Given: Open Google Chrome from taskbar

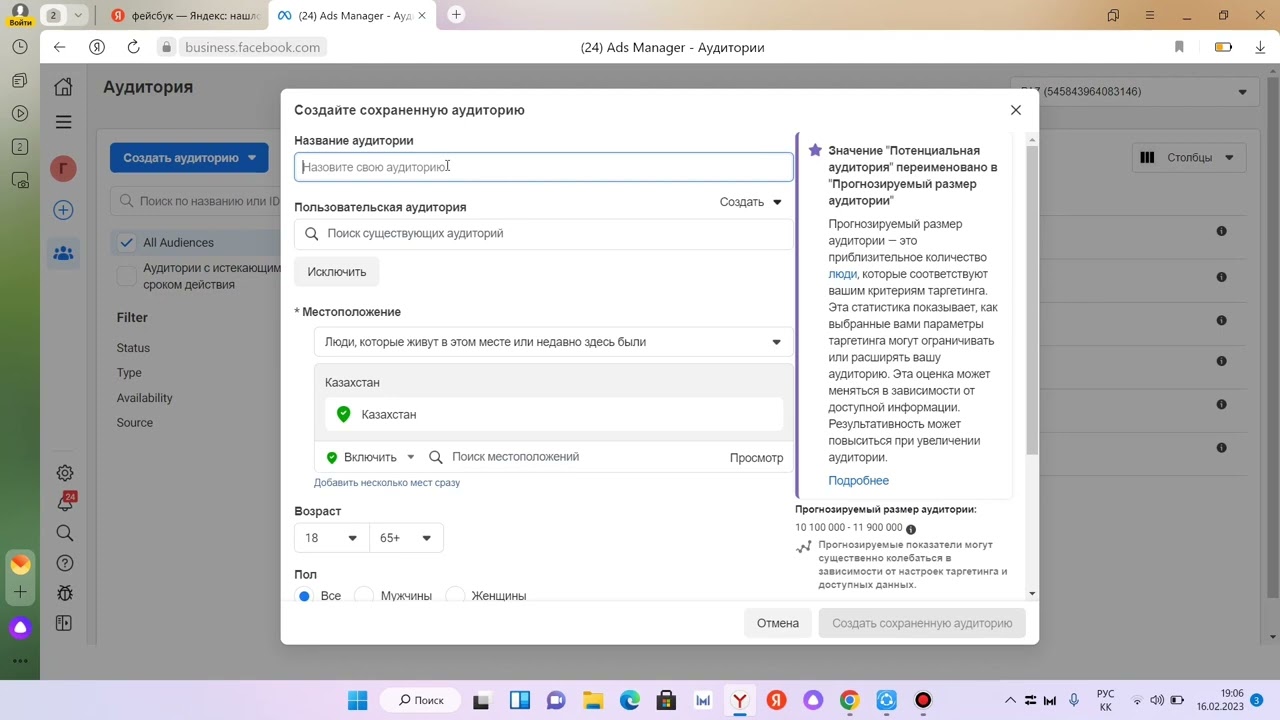Looking at the screenshot, I should pyautogui.click(x=849, y=700).
